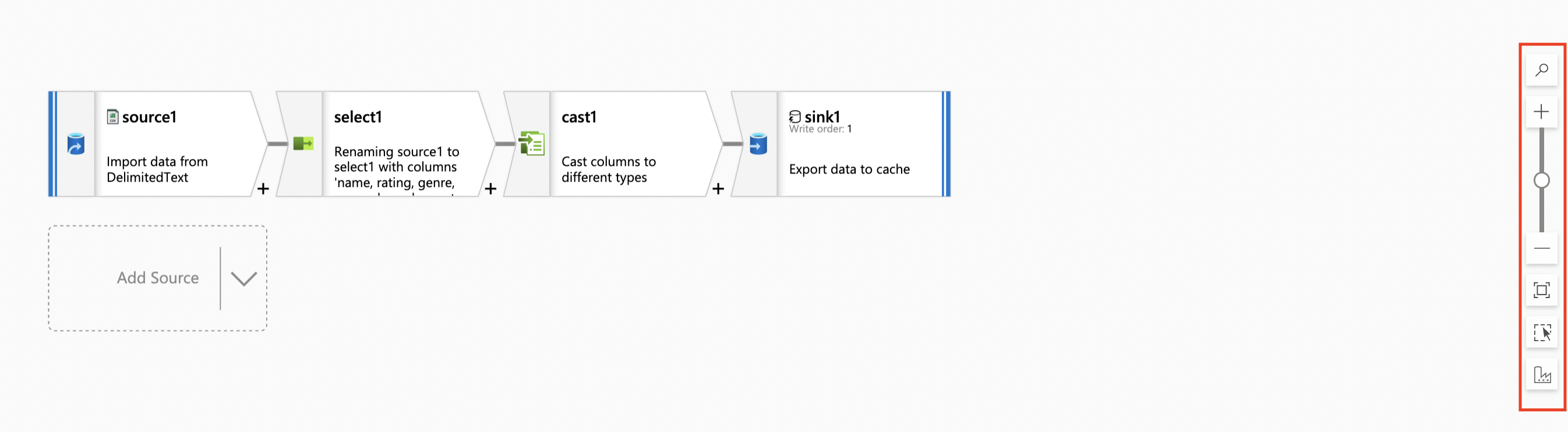1568x432 pixels.
Task: Add transformation after source1 plus
Action: pos(263,189)
